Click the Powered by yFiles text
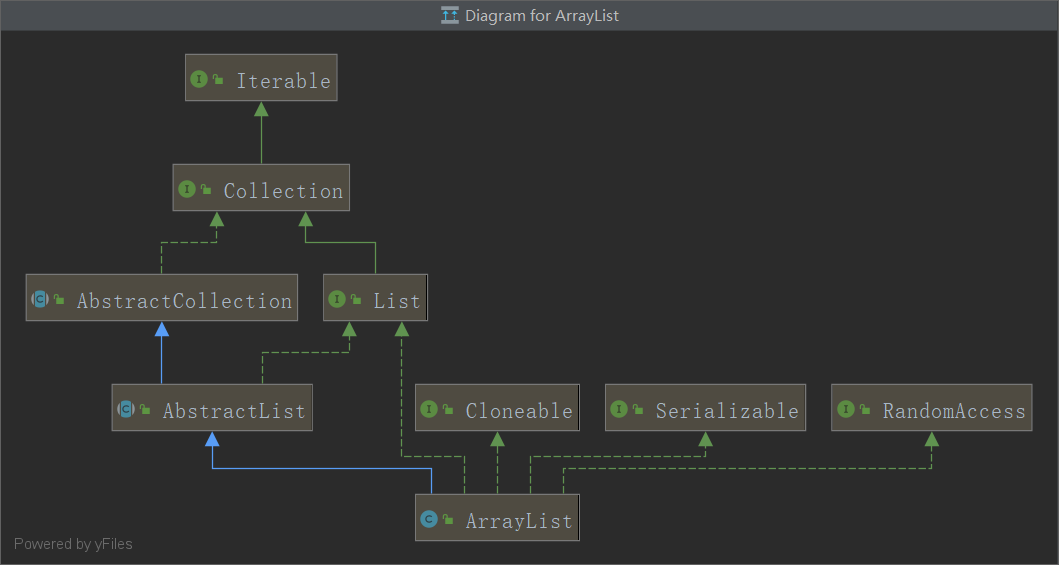Screen dimensions: 1059x565 pos(73,544)
